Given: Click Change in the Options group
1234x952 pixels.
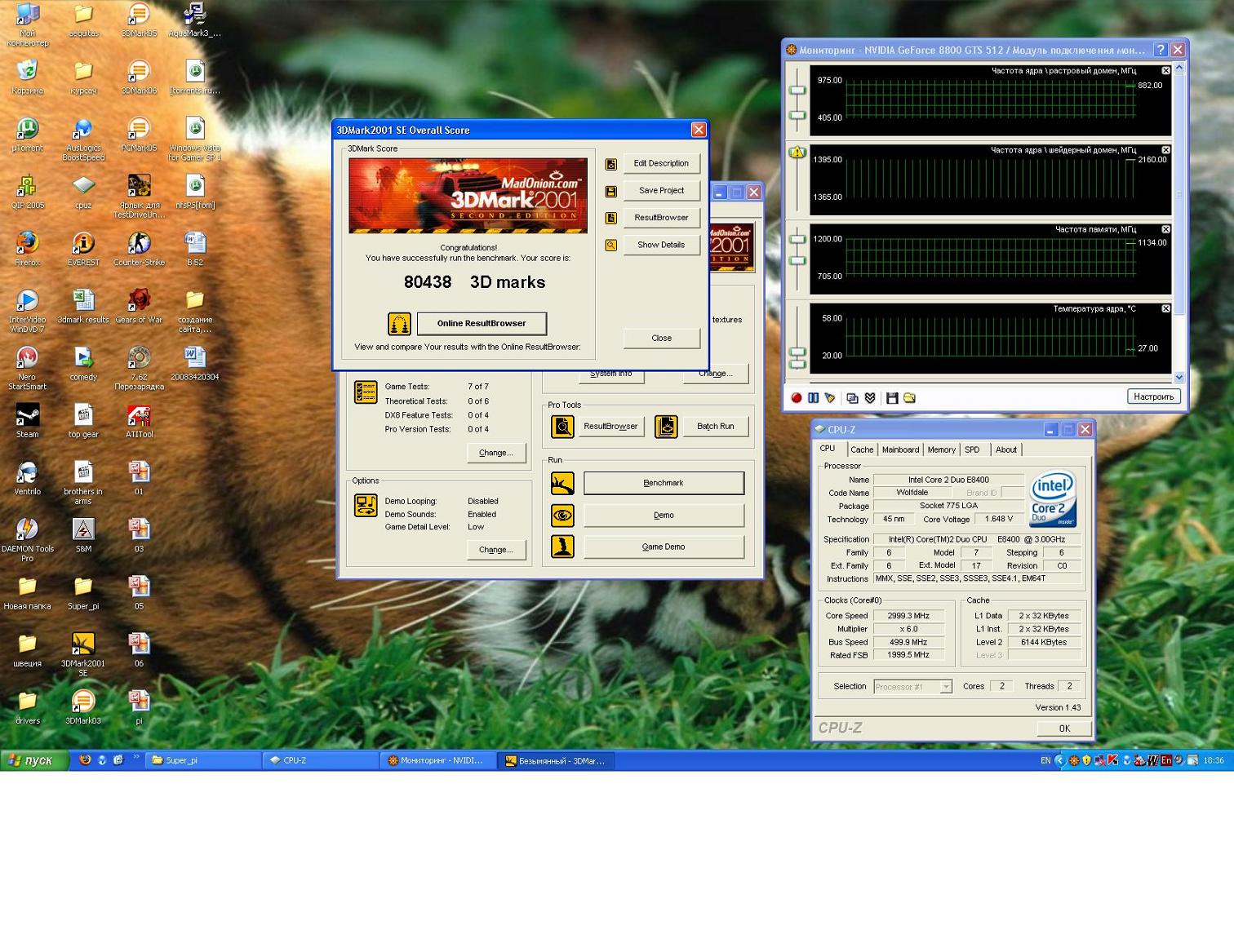Looking at the screenshot, I should pyautogui.click(x=495, y=550).
